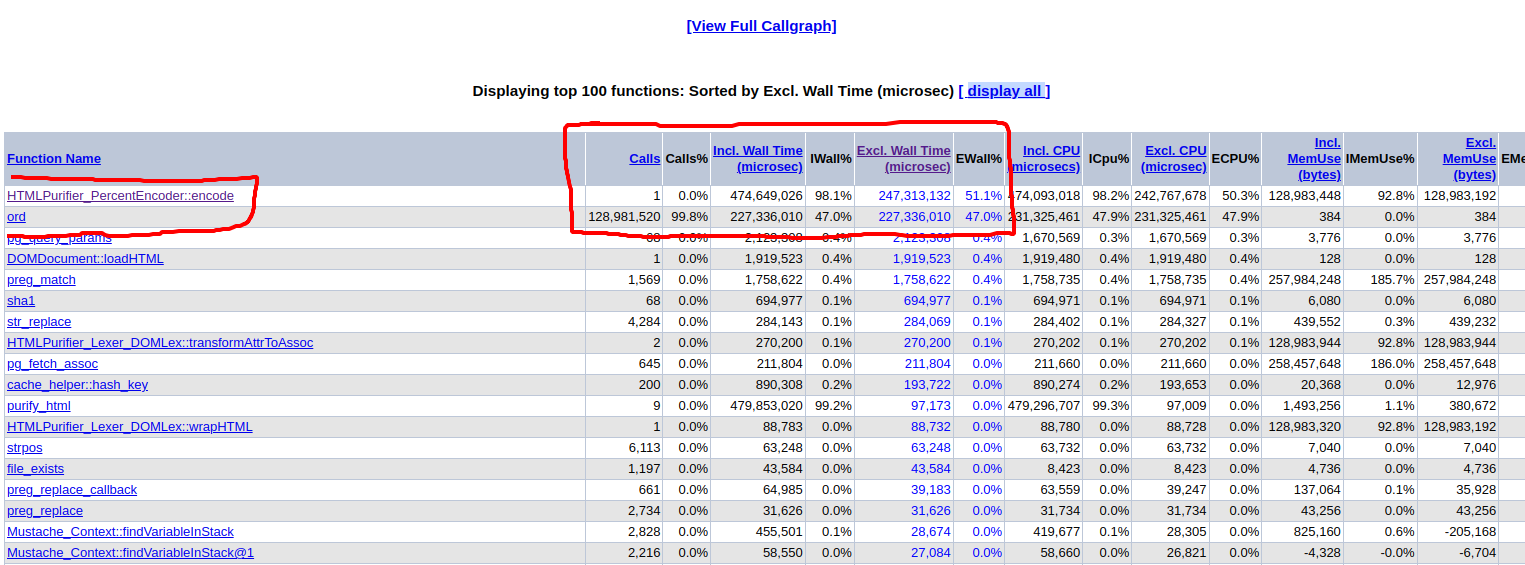The image size is (1525, 565).
Task: Select the 99.8% Calls percent for ord
Action: [689, 217]
